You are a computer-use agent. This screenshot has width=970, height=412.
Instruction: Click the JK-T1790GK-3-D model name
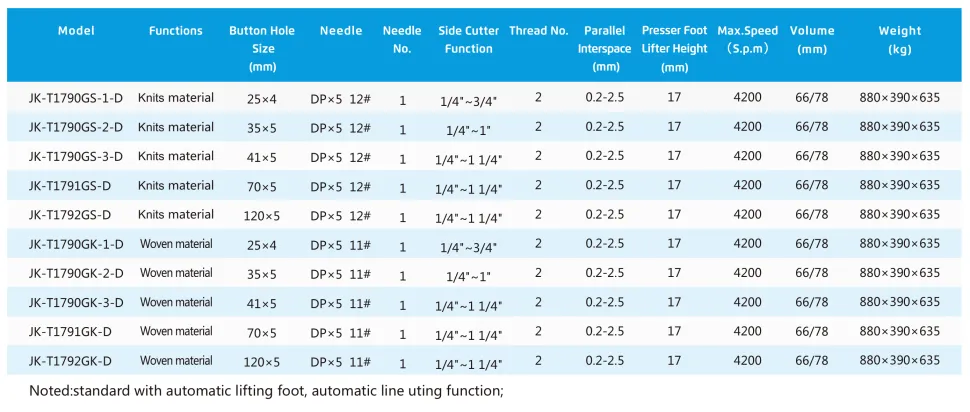[x=77, y=302]
